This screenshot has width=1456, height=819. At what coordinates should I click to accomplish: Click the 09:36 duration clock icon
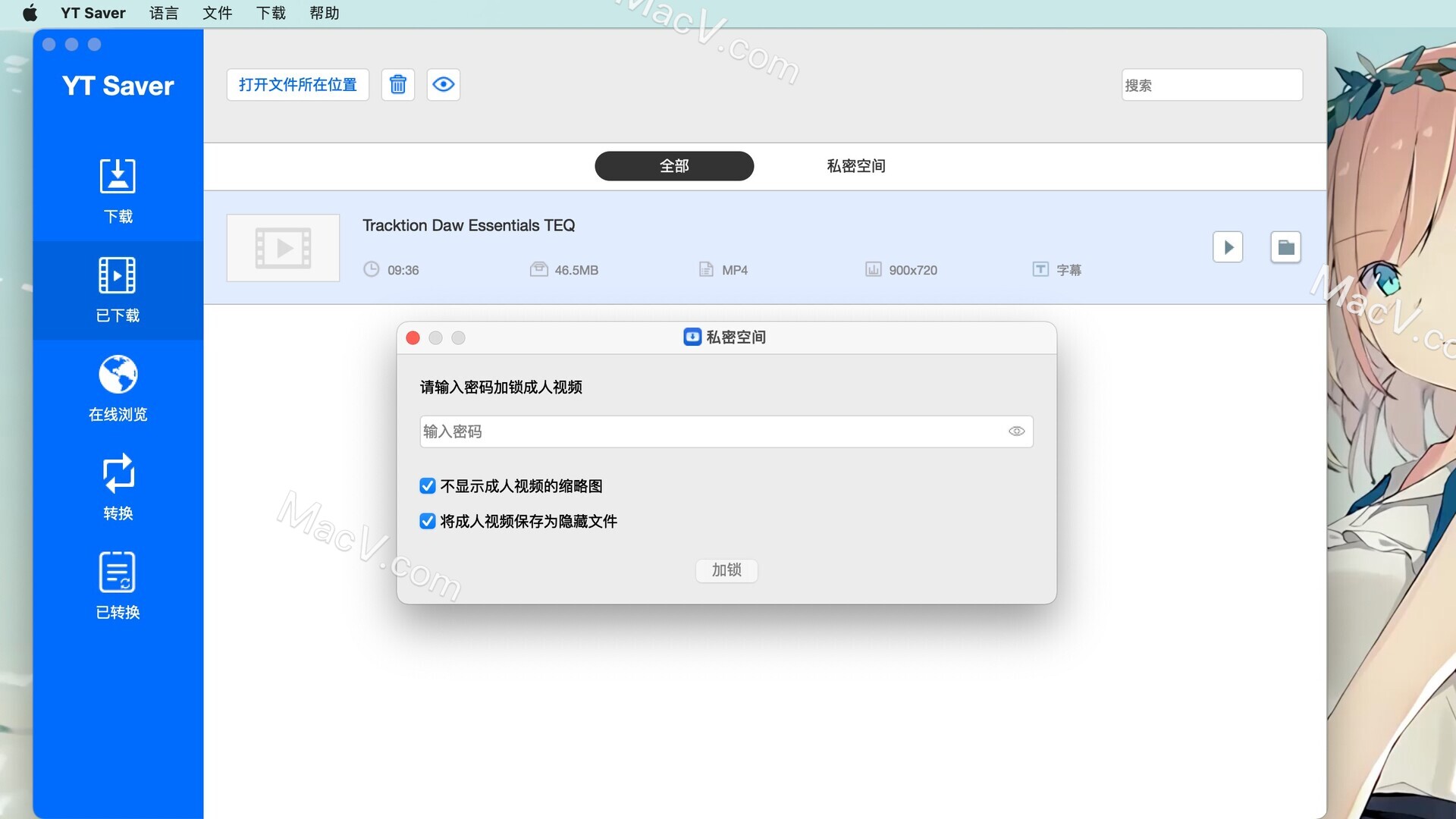click(x=371, y=269)
